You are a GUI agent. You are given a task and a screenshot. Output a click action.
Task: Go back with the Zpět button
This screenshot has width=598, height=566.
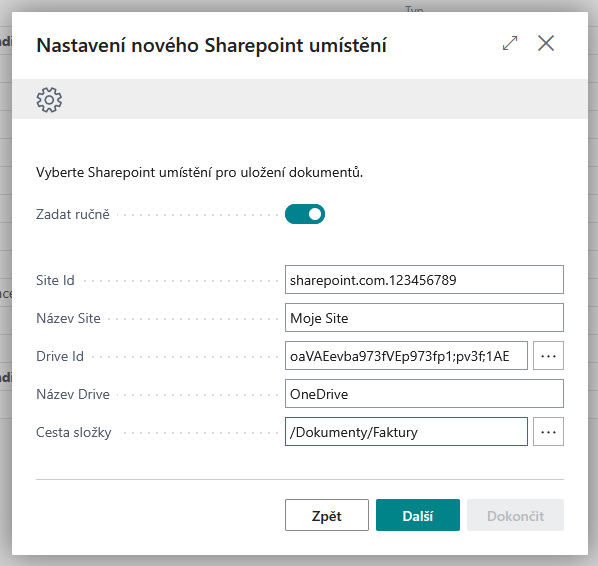click(x=326, y=515)
